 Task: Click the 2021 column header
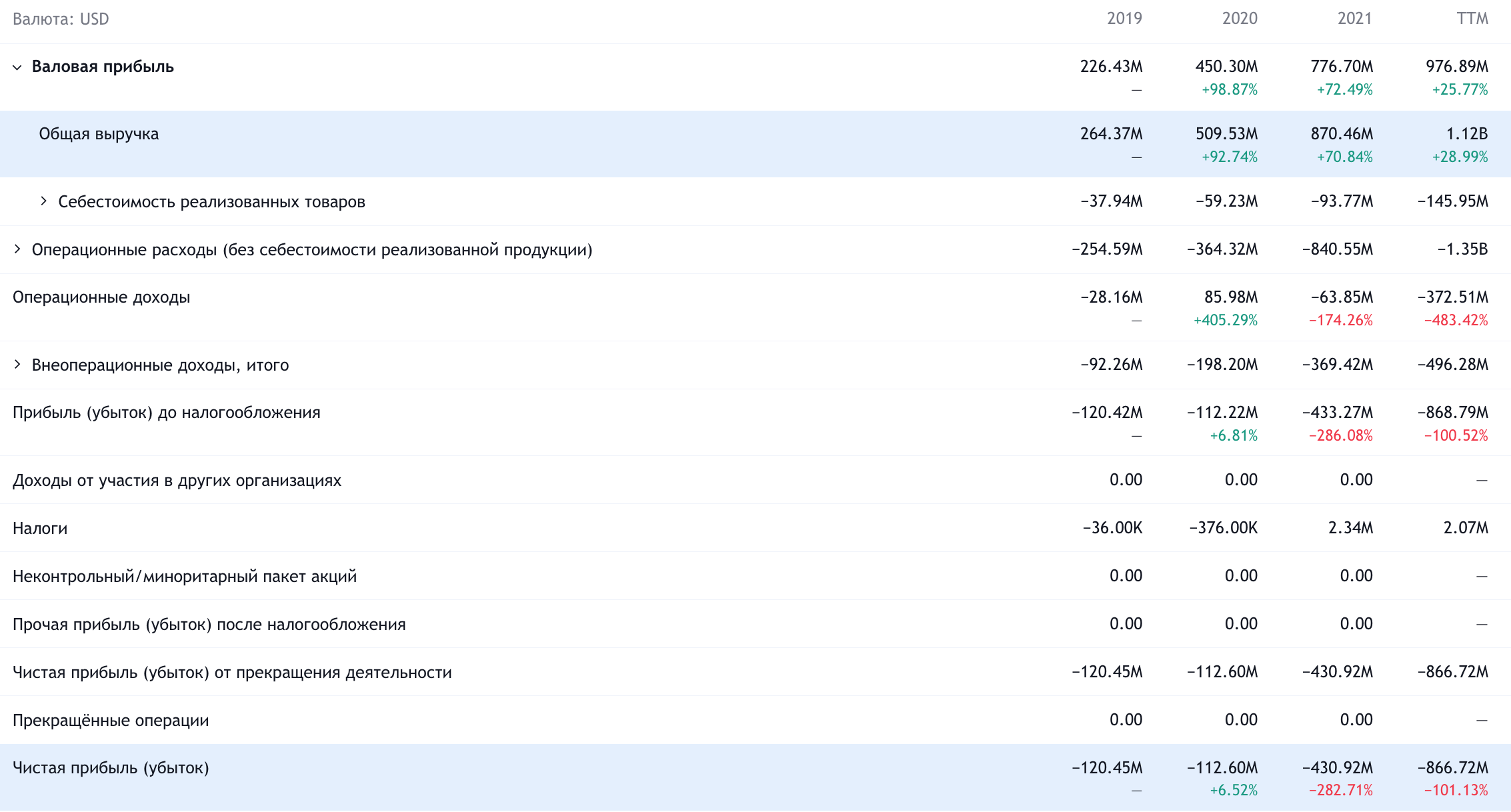(x=1355, y=19)
